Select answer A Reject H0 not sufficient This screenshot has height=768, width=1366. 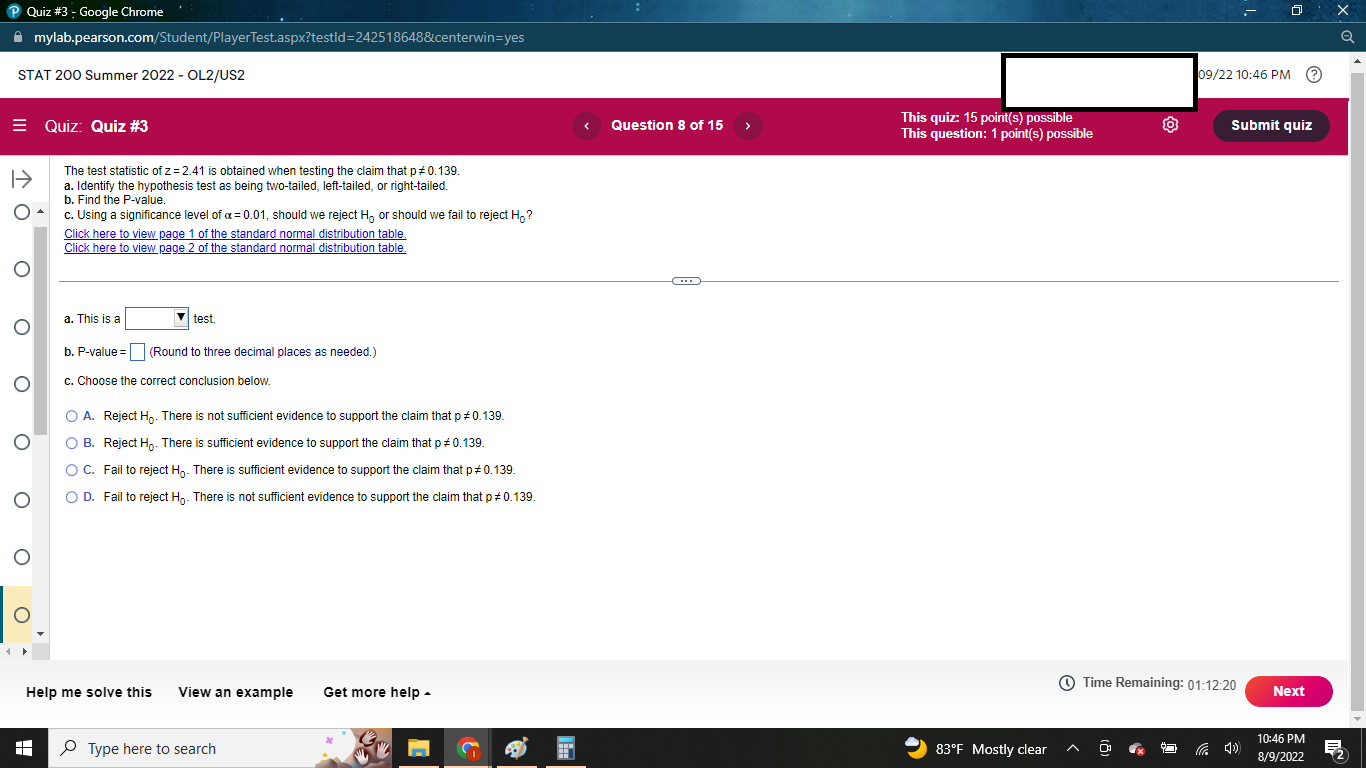point(72,416)
